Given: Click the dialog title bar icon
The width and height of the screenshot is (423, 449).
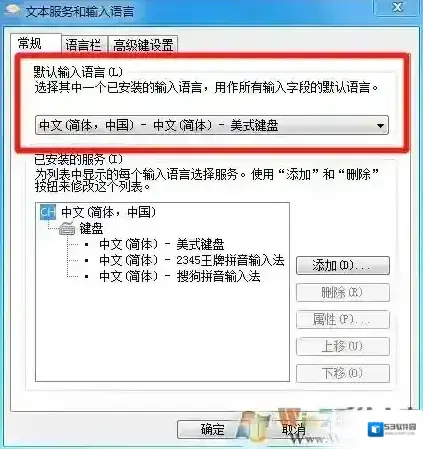Looking at the screenshot, I should coord(13,11).
